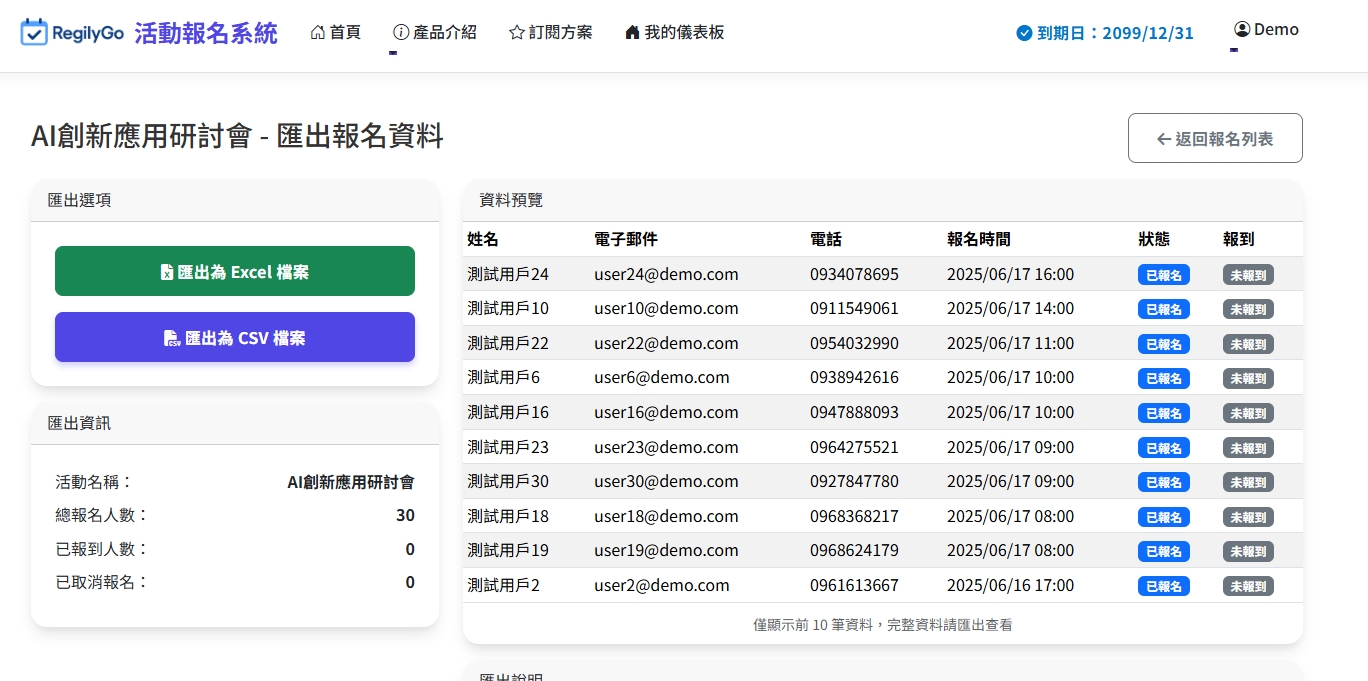This screenshot has height=681, width=1368.
Task: Click the 已報名 badge for 測試用戶22
Action: pos(1164,344)
